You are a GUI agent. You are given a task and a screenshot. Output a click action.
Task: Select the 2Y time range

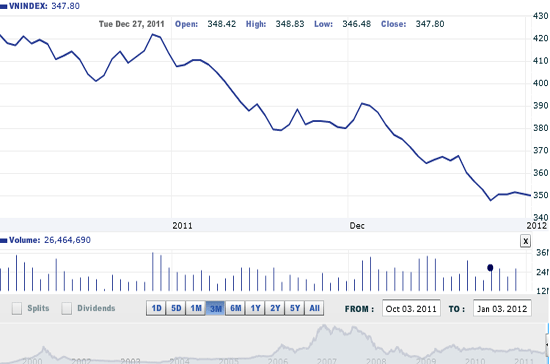click(x=275, y=308)
